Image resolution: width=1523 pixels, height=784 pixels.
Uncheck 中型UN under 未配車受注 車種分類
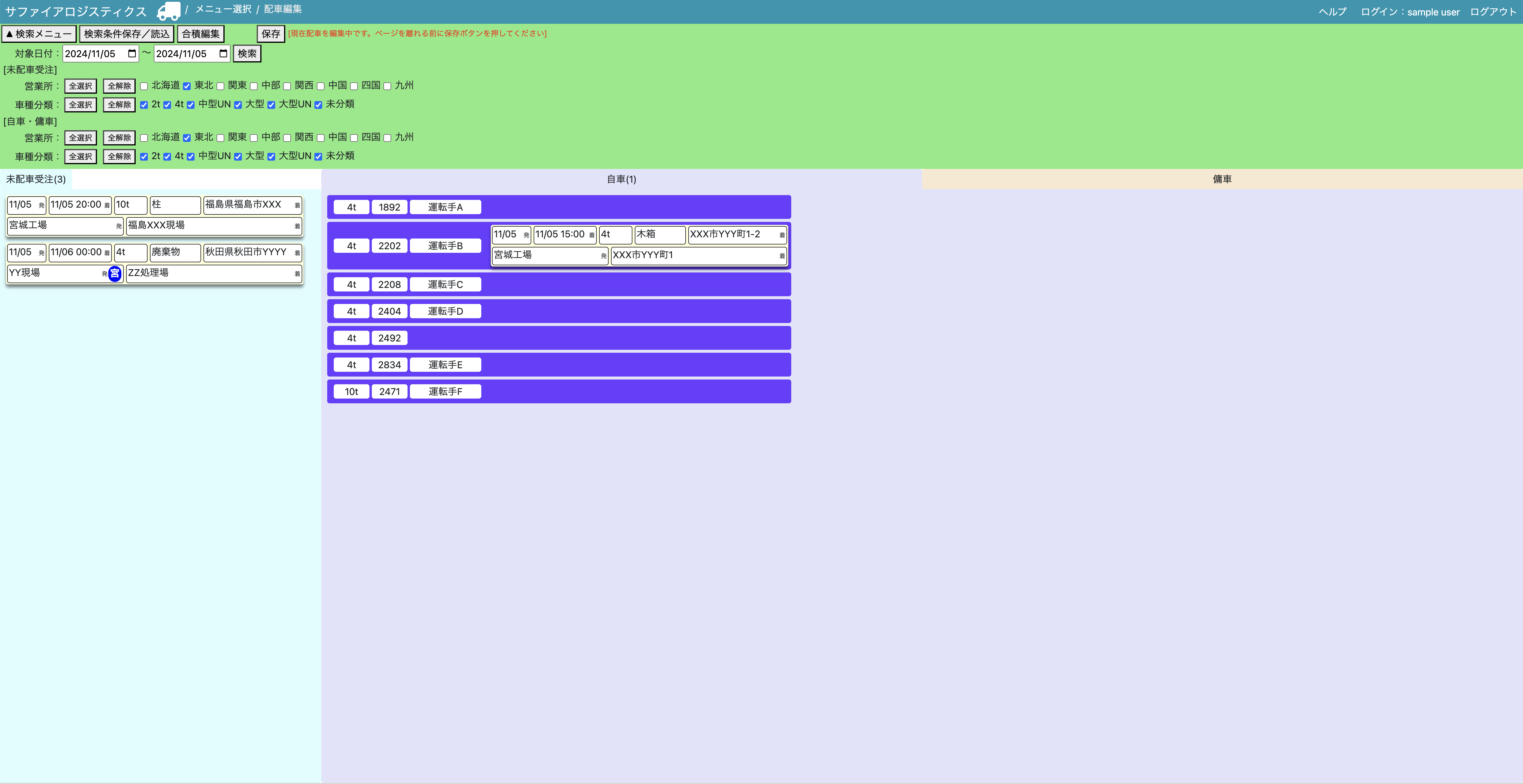point(190,105)
